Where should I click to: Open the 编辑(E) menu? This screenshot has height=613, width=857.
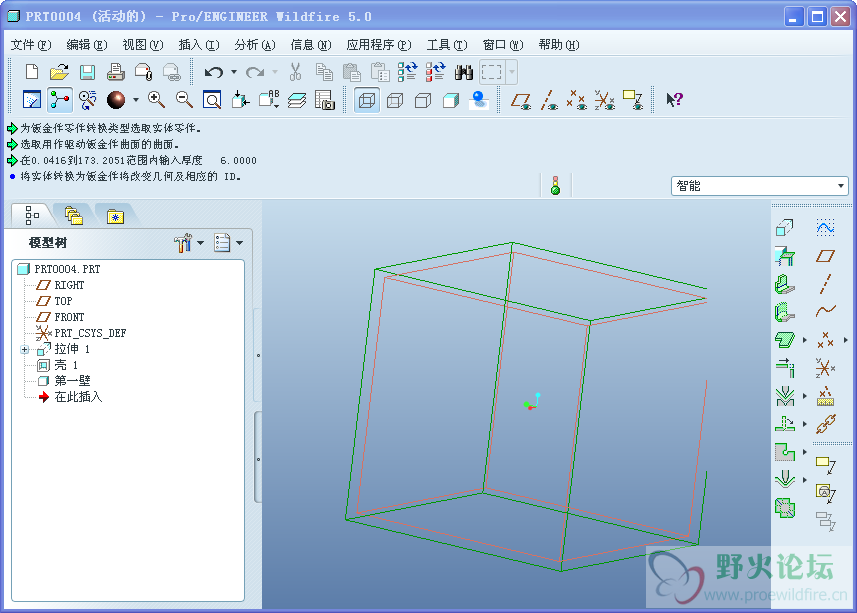[x=87, y=45]
